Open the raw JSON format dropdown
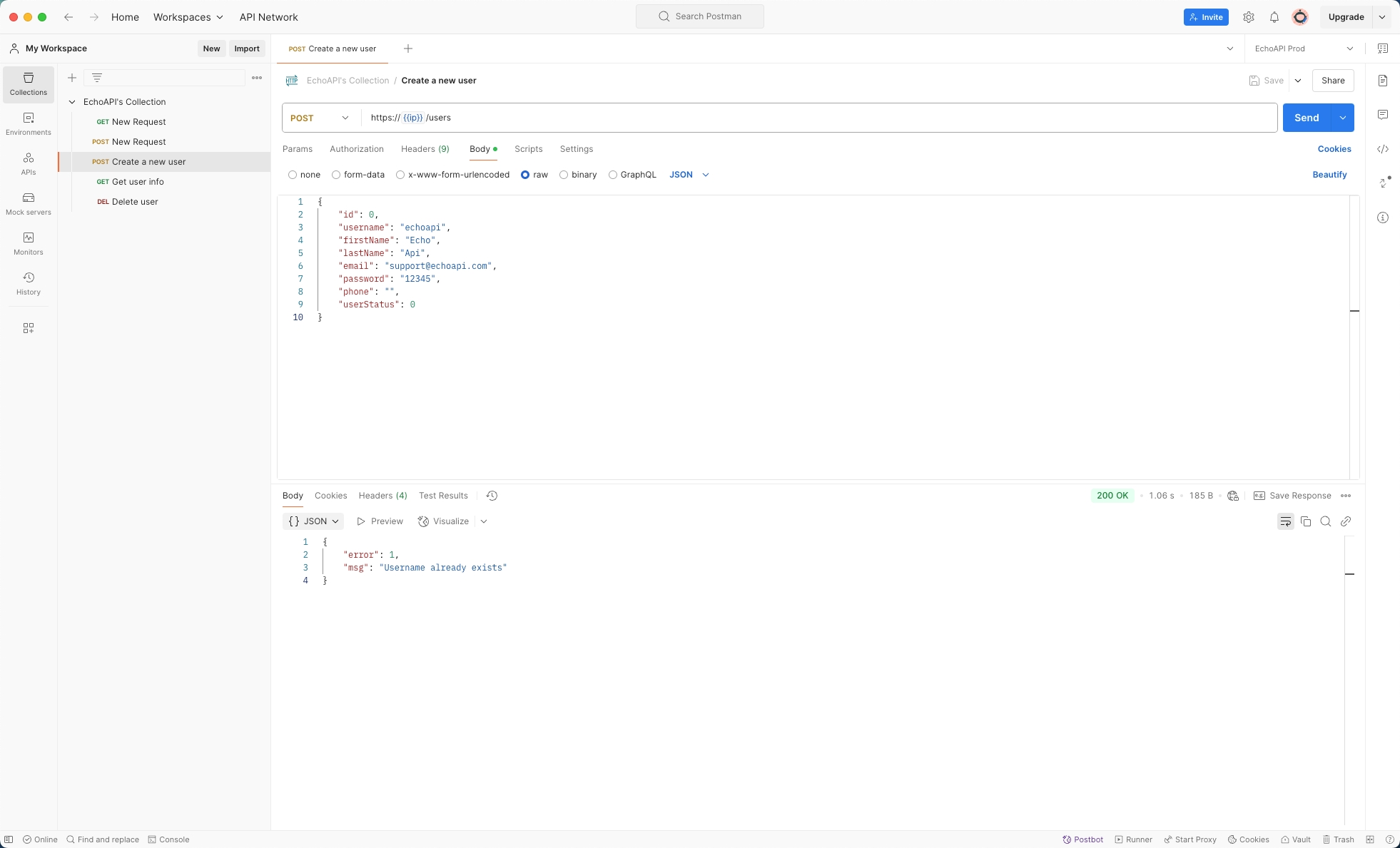This screenshot has height=848, width=1400. [x=689, y=175]
